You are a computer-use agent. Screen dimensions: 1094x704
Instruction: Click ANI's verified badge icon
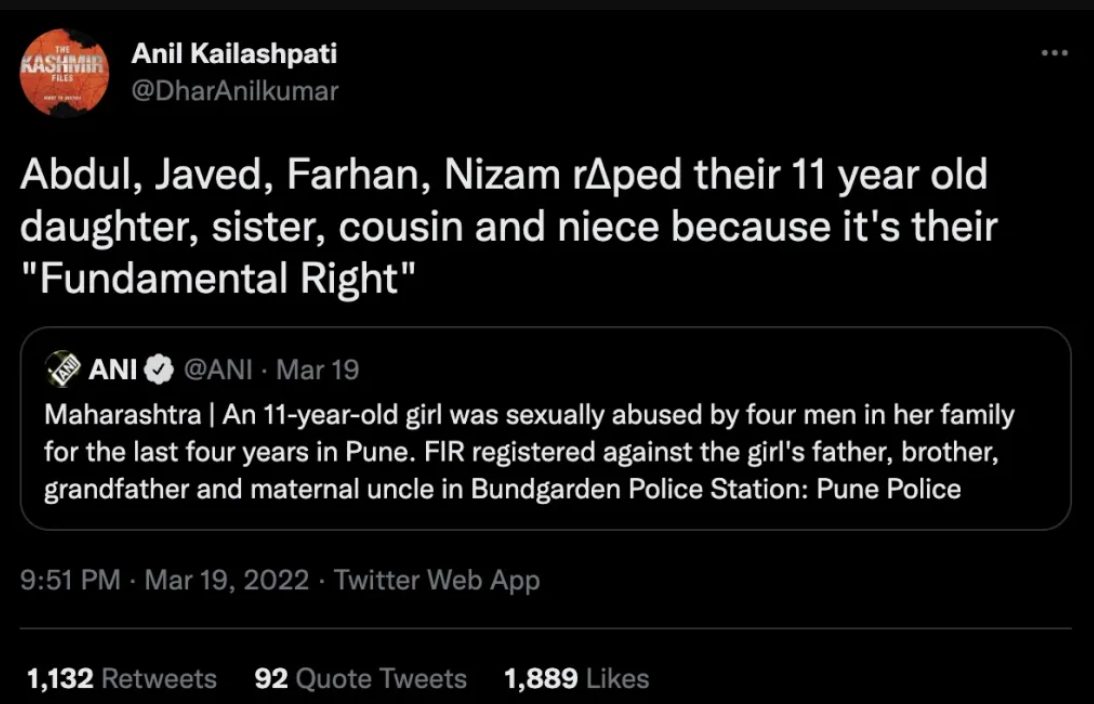point(159,370)
